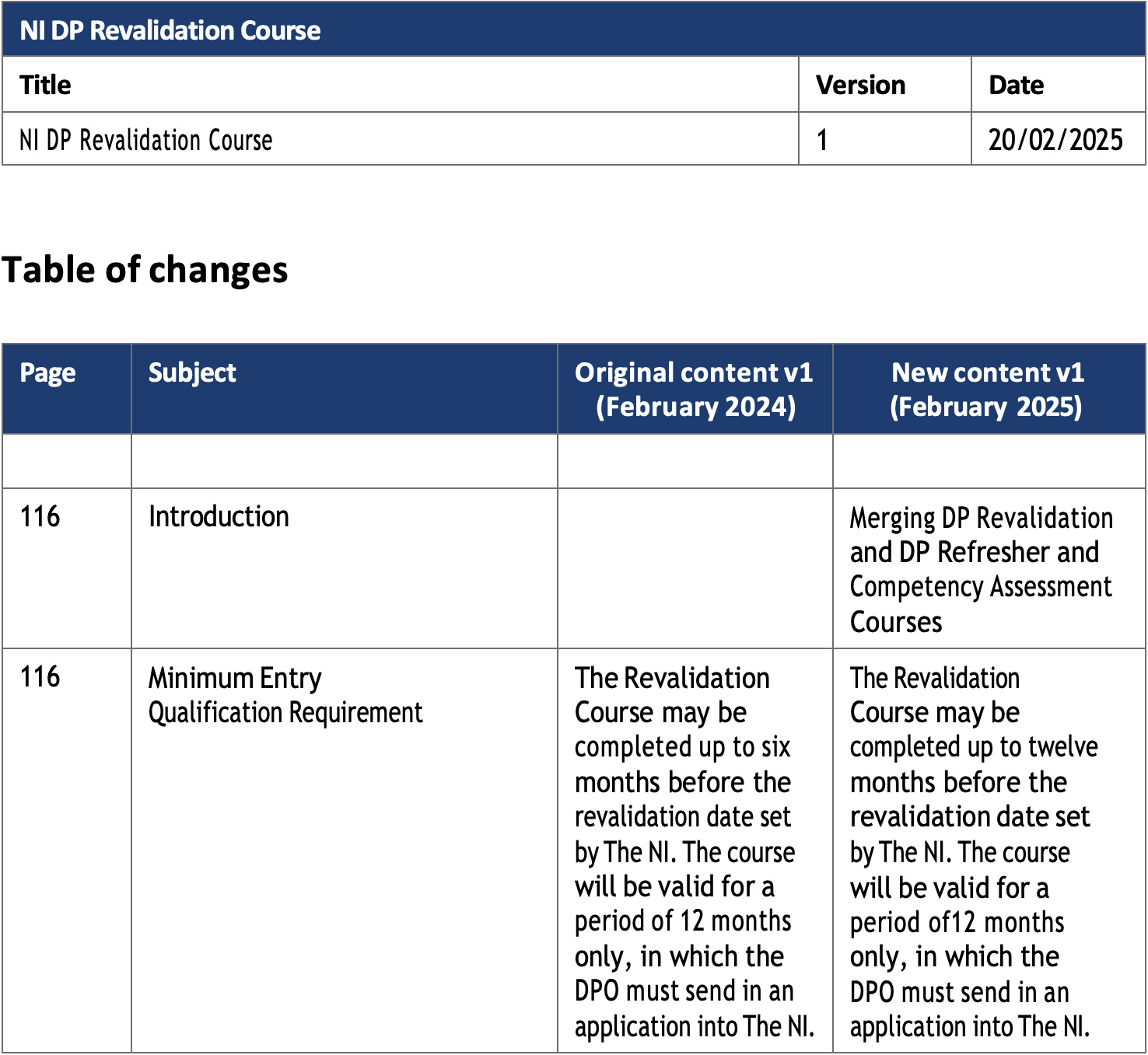Click the Merging DP Revalidation text cell
1148x1055 pixels.
coord(981,569)
